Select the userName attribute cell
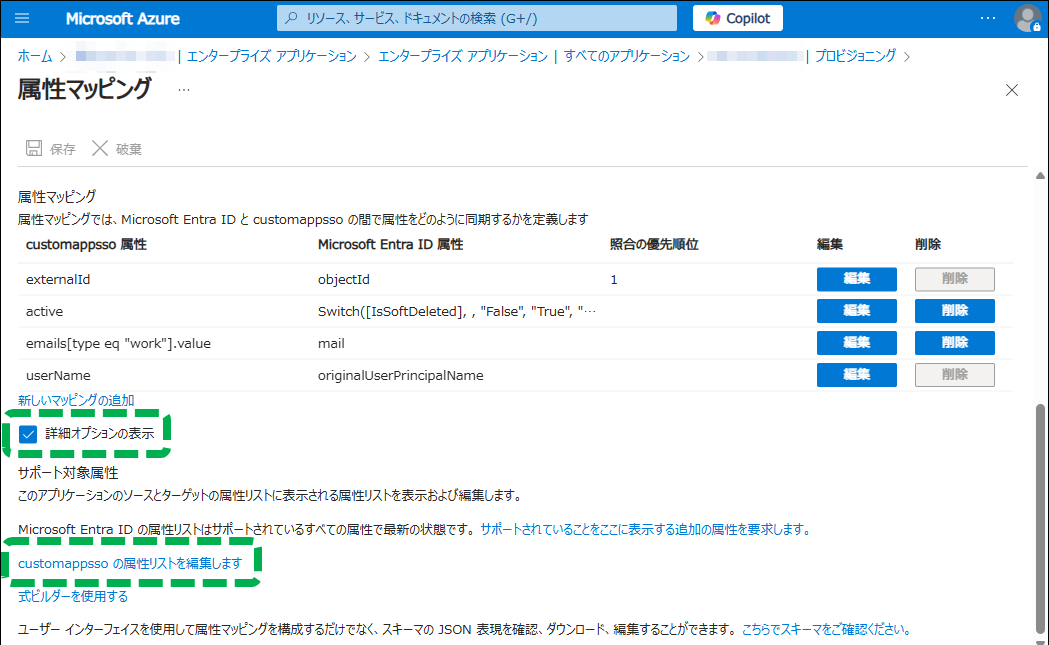The width and height of the screenshot is (1049, 645). tap(58, 375)
